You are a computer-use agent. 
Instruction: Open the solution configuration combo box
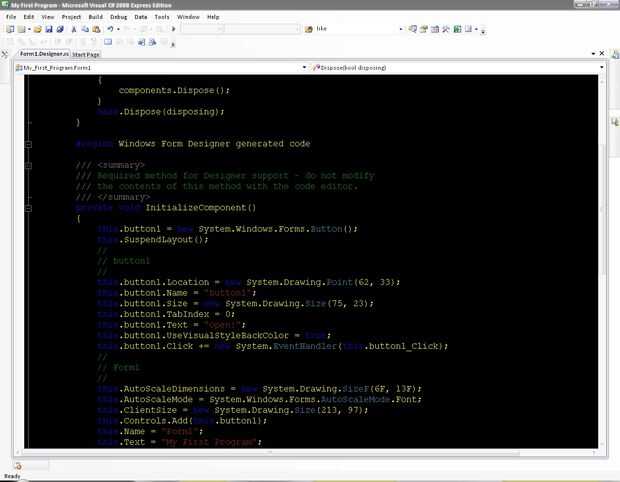[x=203, y=29]
